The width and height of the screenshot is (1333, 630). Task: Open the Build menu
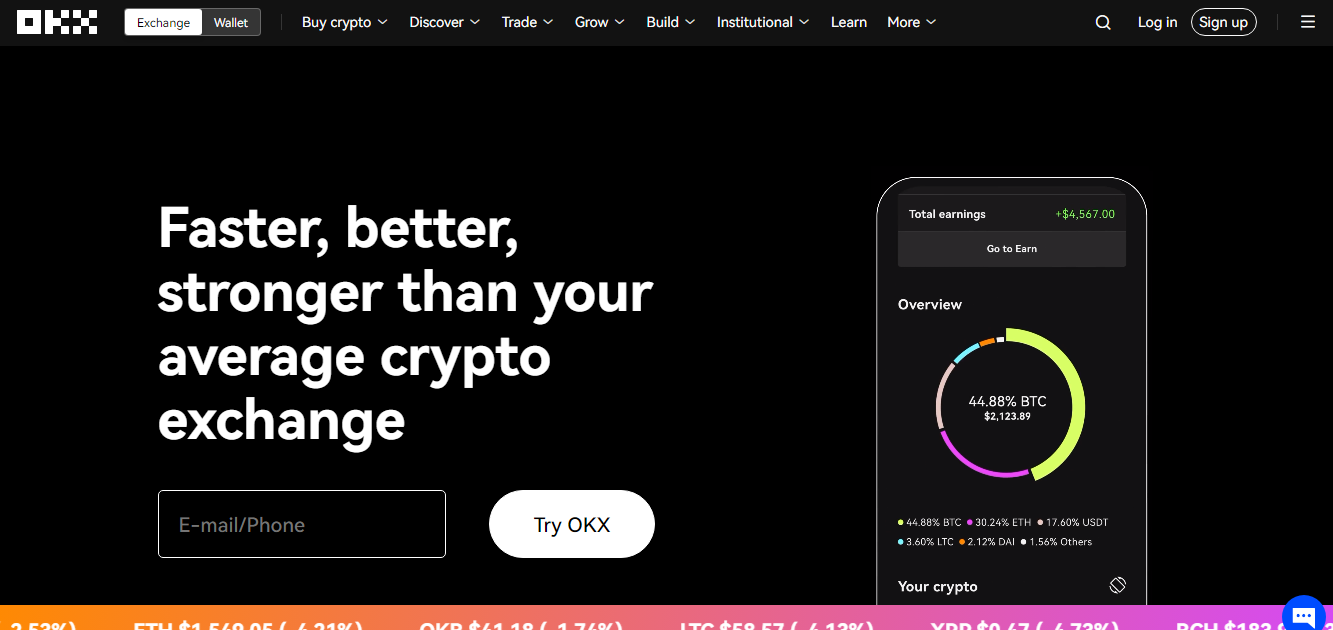(x=671, y=22)
